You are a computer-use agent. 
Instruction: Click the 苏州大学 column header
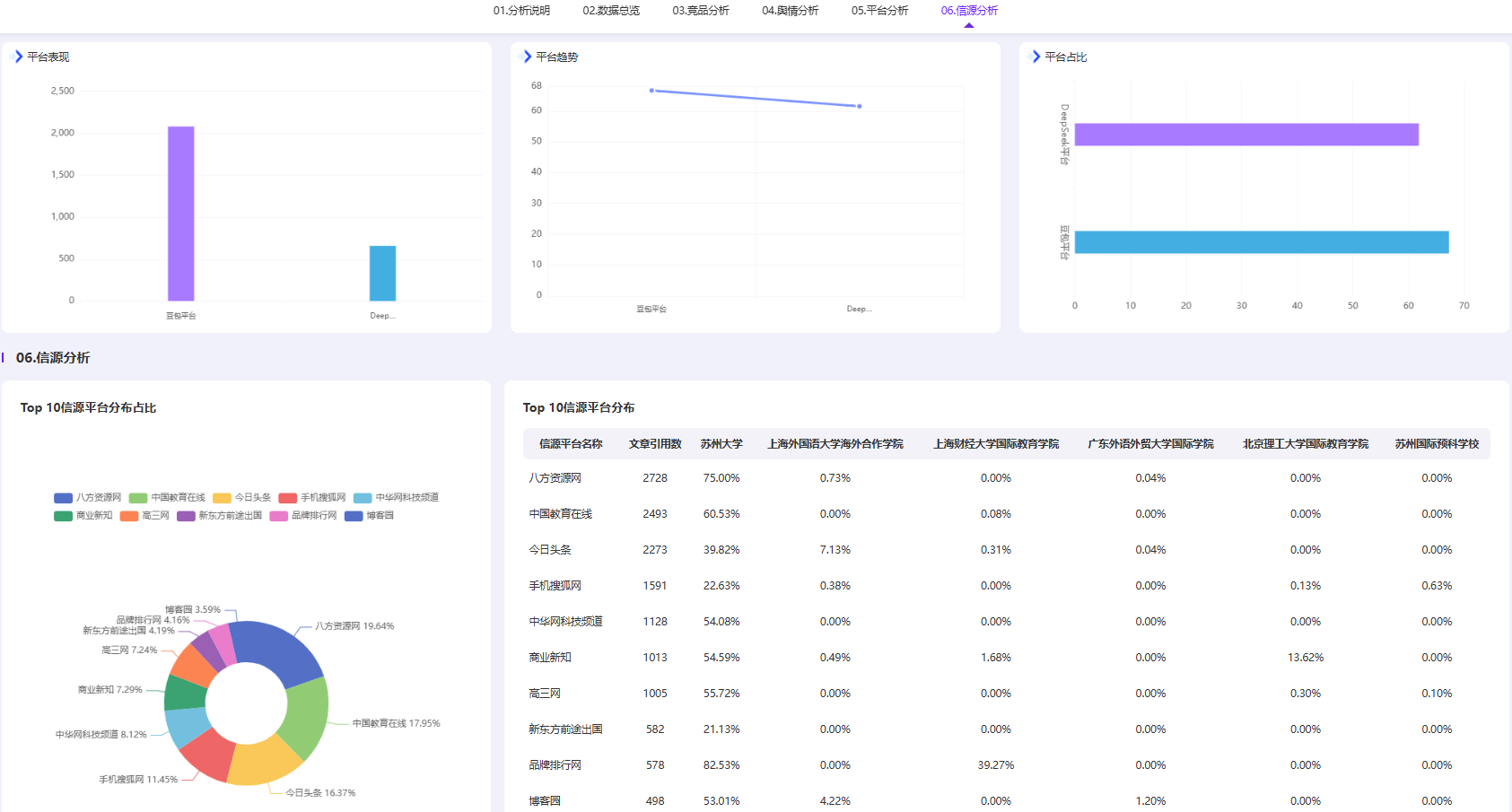pos(721,444)
